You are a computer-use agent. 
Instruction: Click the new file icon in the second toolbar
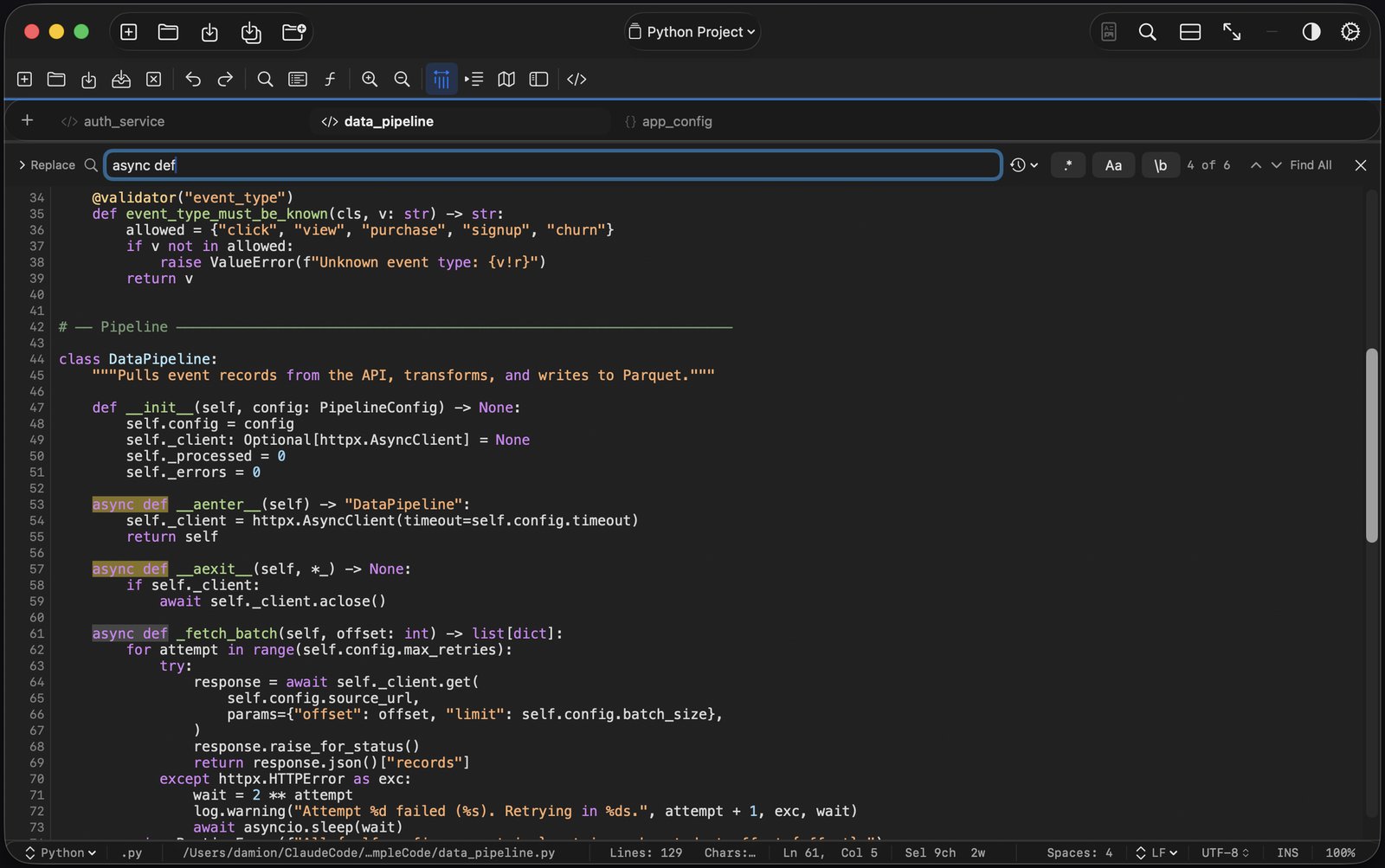tap(24, 80)
